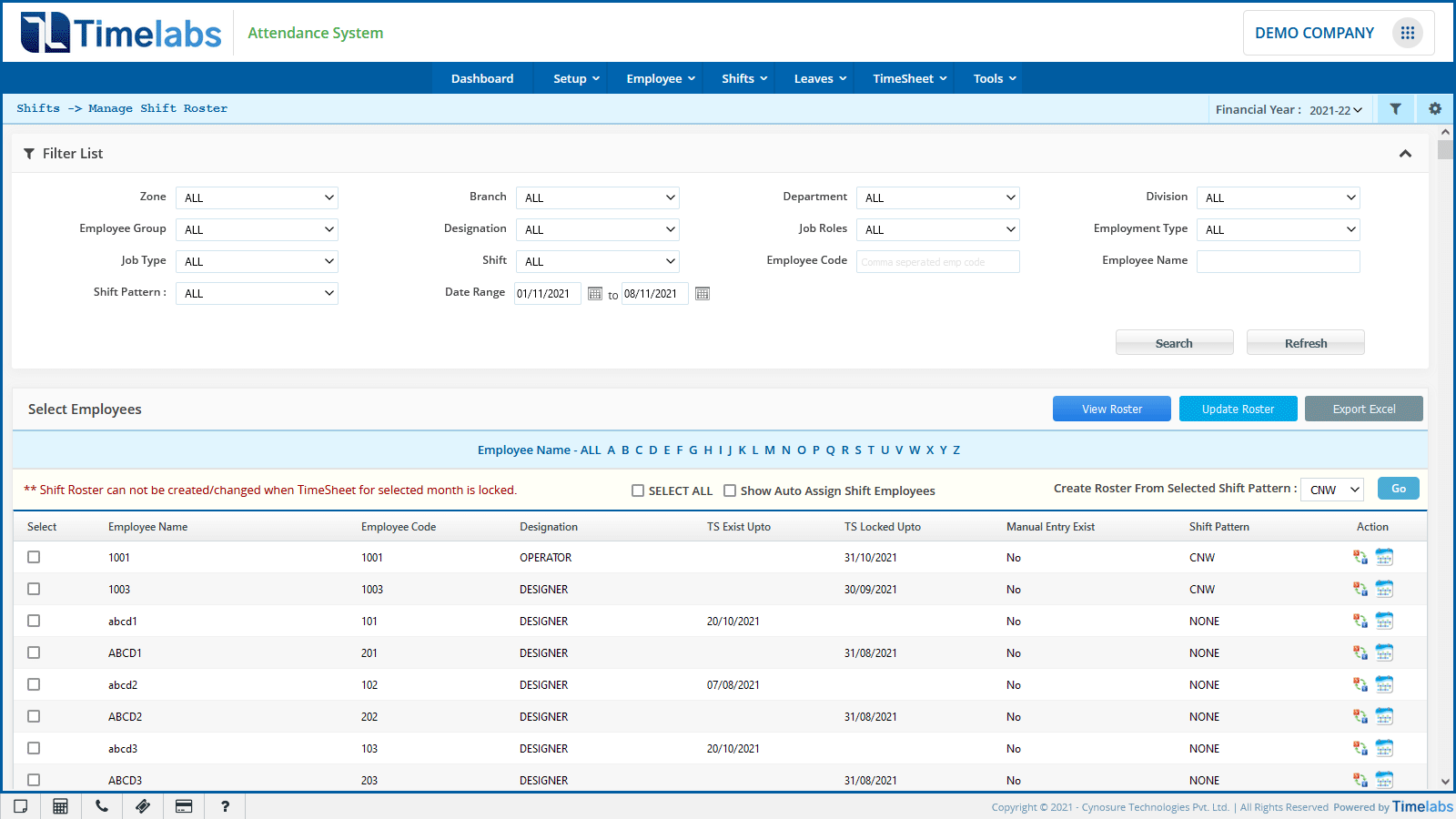Click the filter funnel icon beside Financial Year

(1395, 109)
